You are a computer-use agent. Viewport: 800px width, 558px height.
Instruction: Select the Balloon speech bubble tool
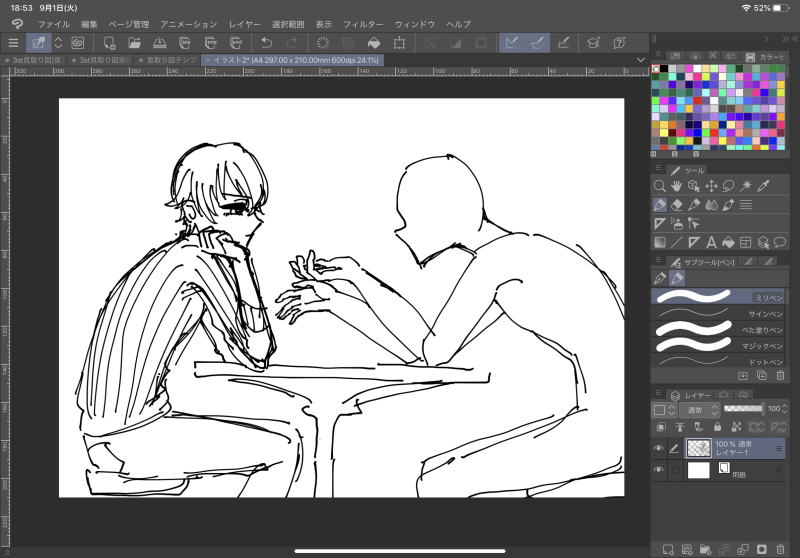tap(780, 243)
